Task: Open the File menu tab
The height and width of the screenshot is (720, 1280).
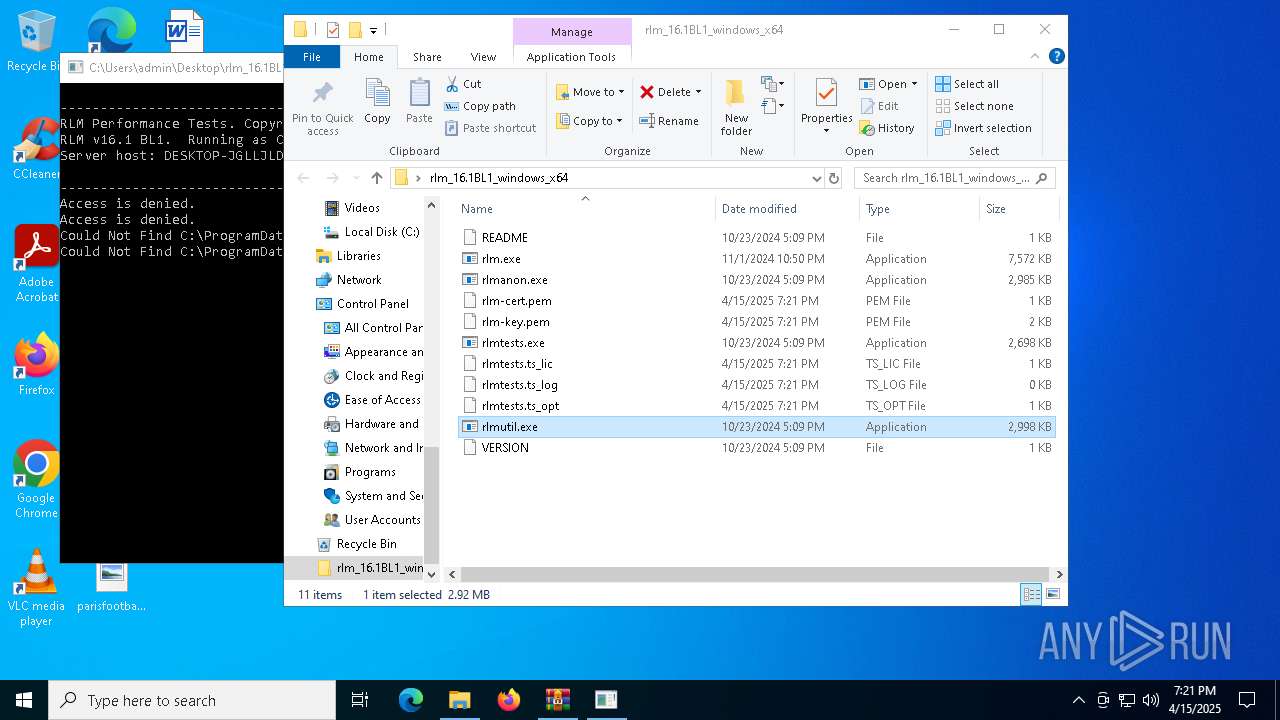Action: tap(312, 57)
